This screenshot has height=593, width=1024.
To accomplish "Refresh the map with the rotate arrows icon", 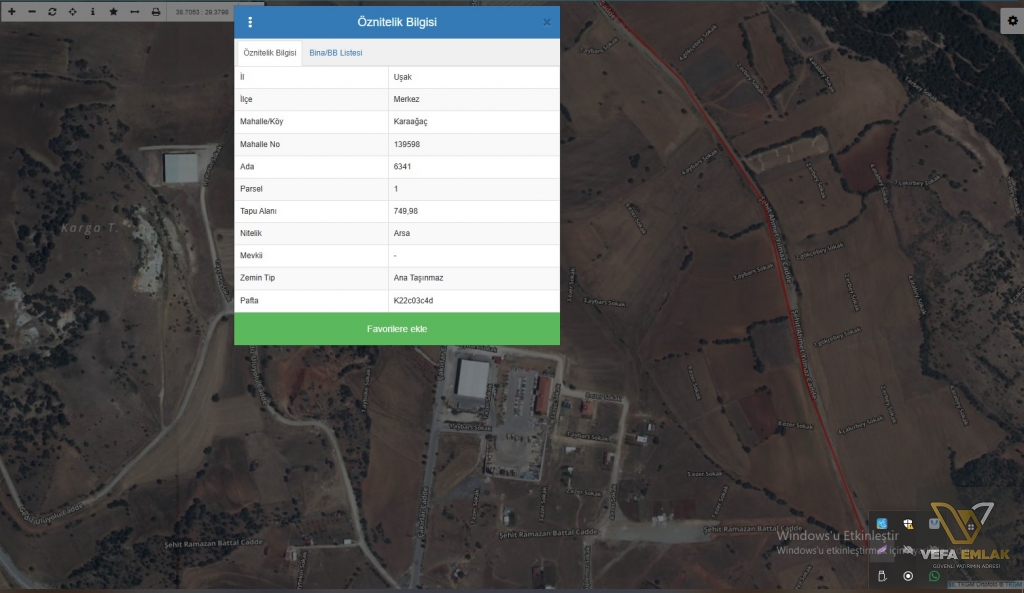I will tap(52, 11).
